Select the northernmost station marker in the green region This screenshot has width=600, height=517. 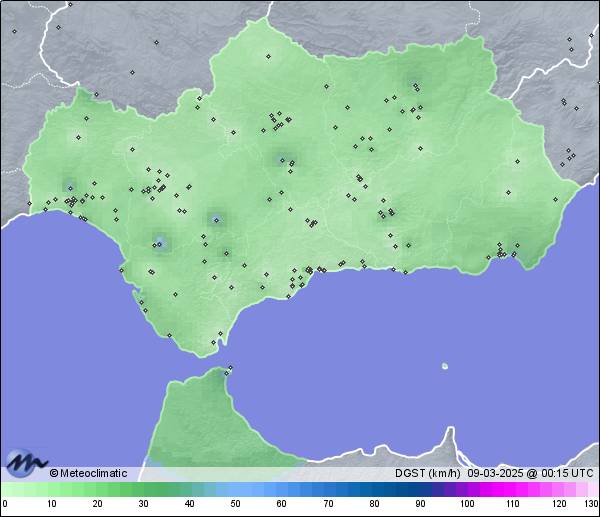269,57
